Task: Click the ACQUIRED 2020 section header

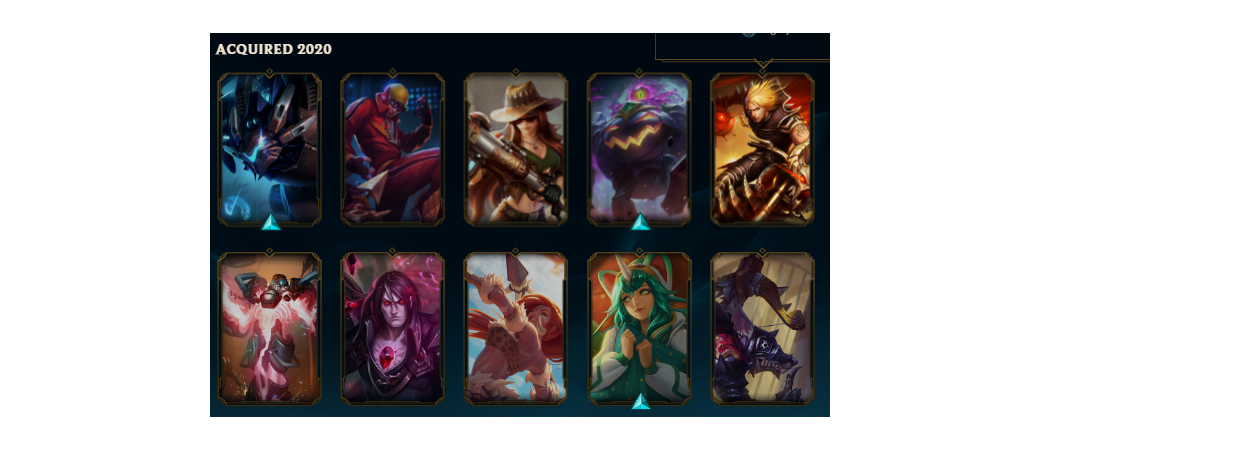Action: click(274, 49)
